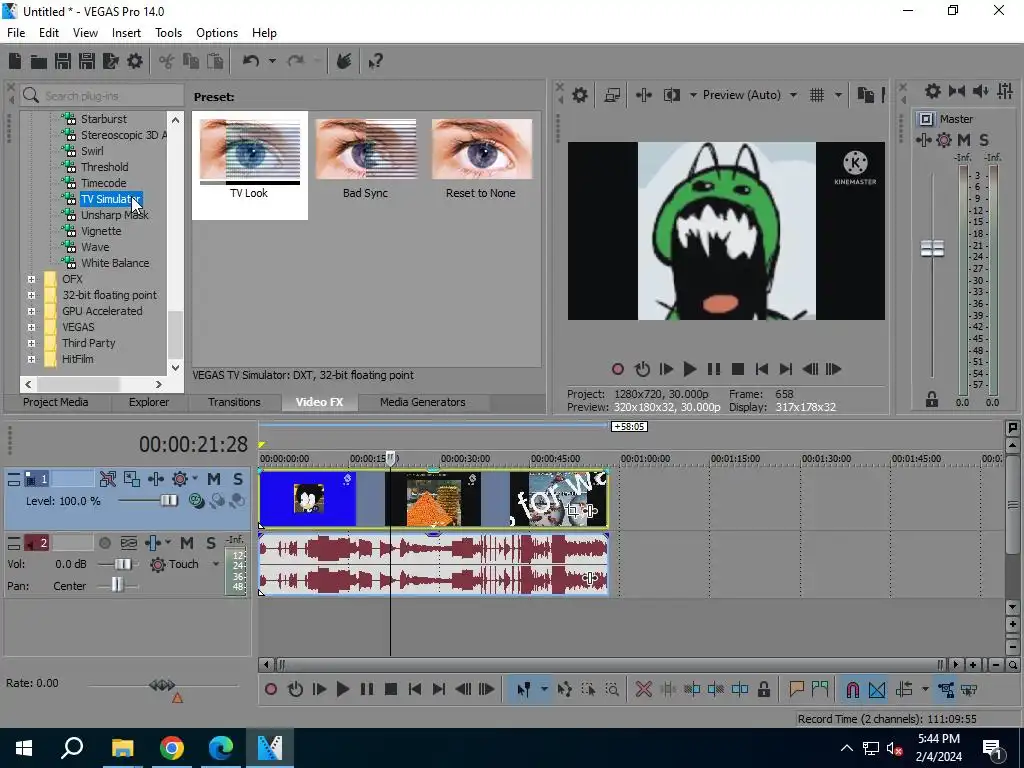Click Record in the timeline transport bar
Screen dimensions: 1024x768
[271, 690]
